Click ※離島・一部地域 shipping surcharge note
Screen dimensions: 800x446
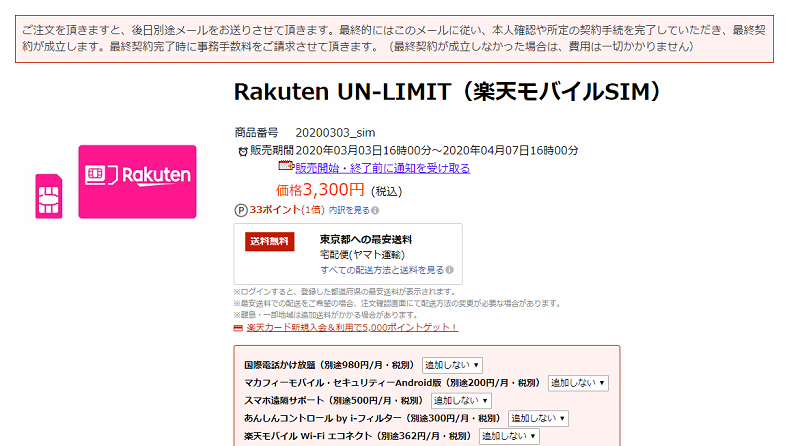click(x=327, y=315)
